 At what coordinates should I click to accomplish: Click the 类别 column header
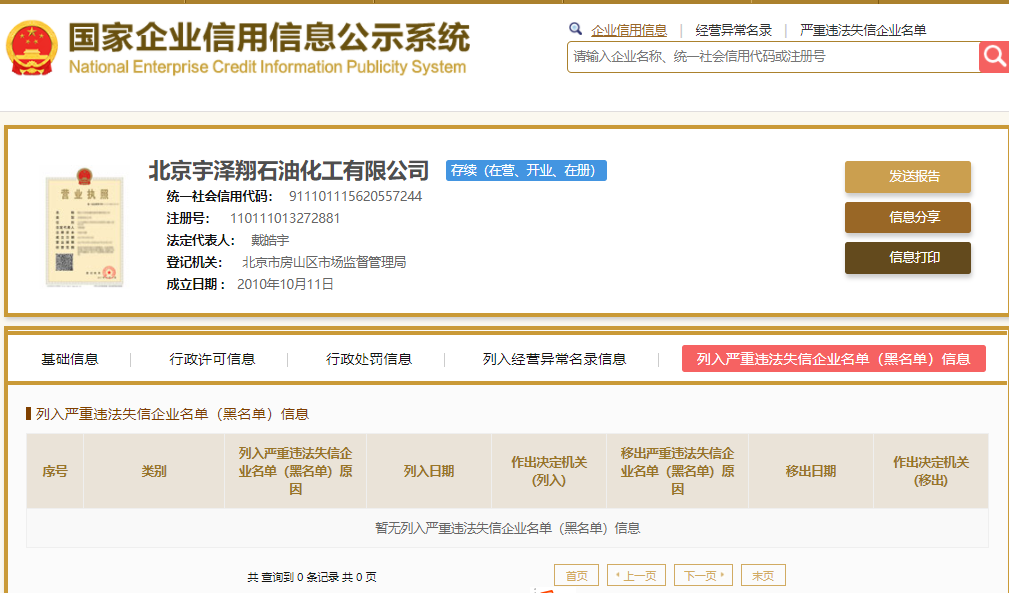pos(154,471)
